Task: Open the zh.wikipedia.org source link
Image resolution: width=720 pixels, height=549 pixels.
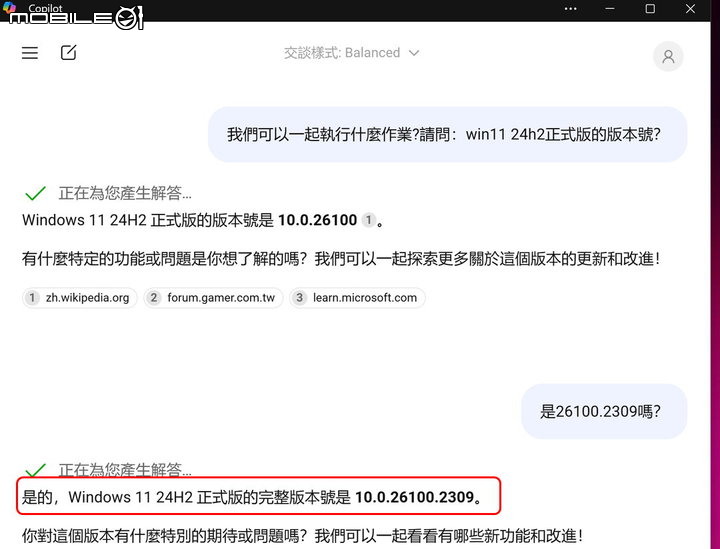Action: pyautogui.click(x=79, y=298)
